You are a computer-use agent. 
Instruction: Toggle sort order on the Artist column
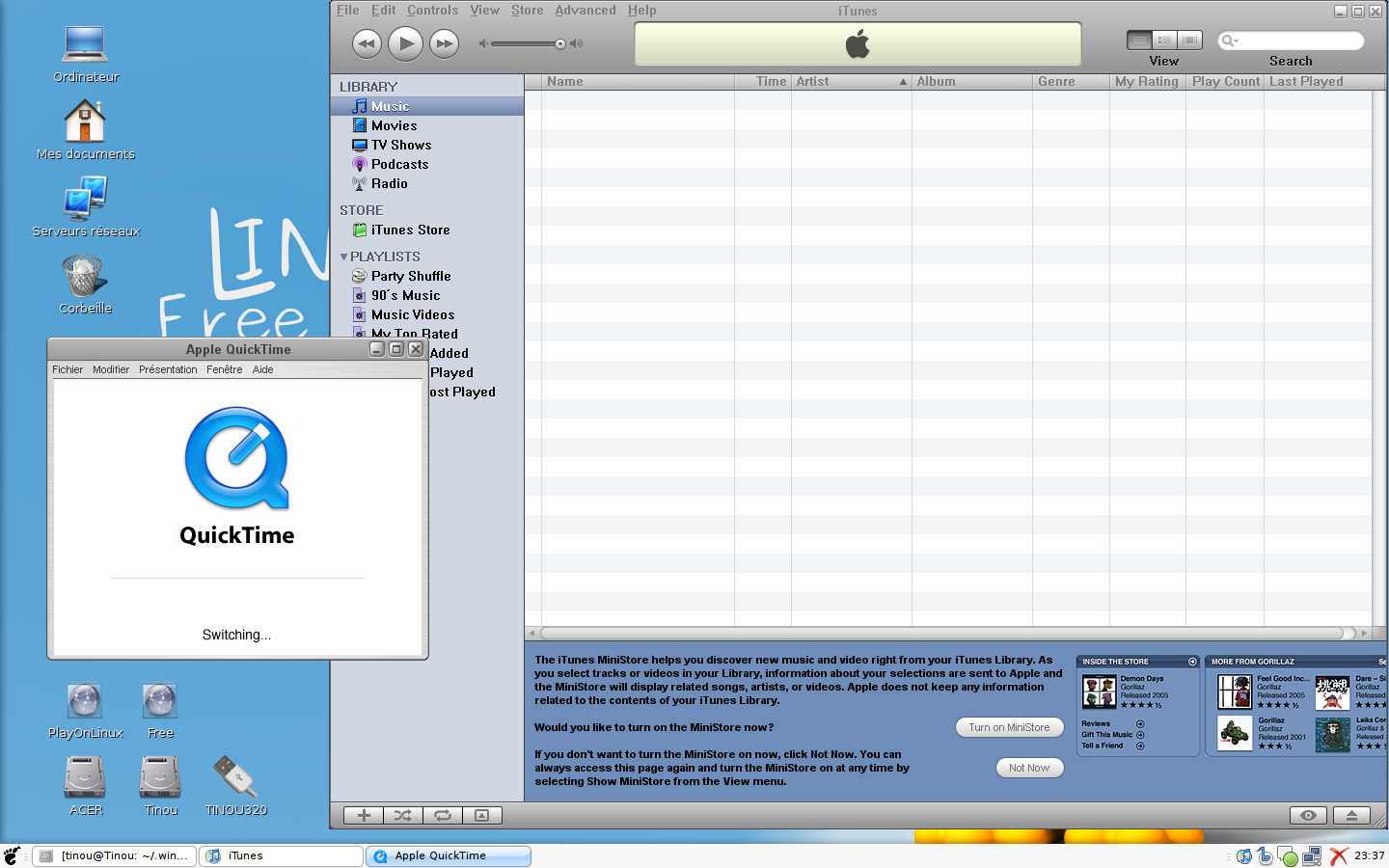coord(852,82)
